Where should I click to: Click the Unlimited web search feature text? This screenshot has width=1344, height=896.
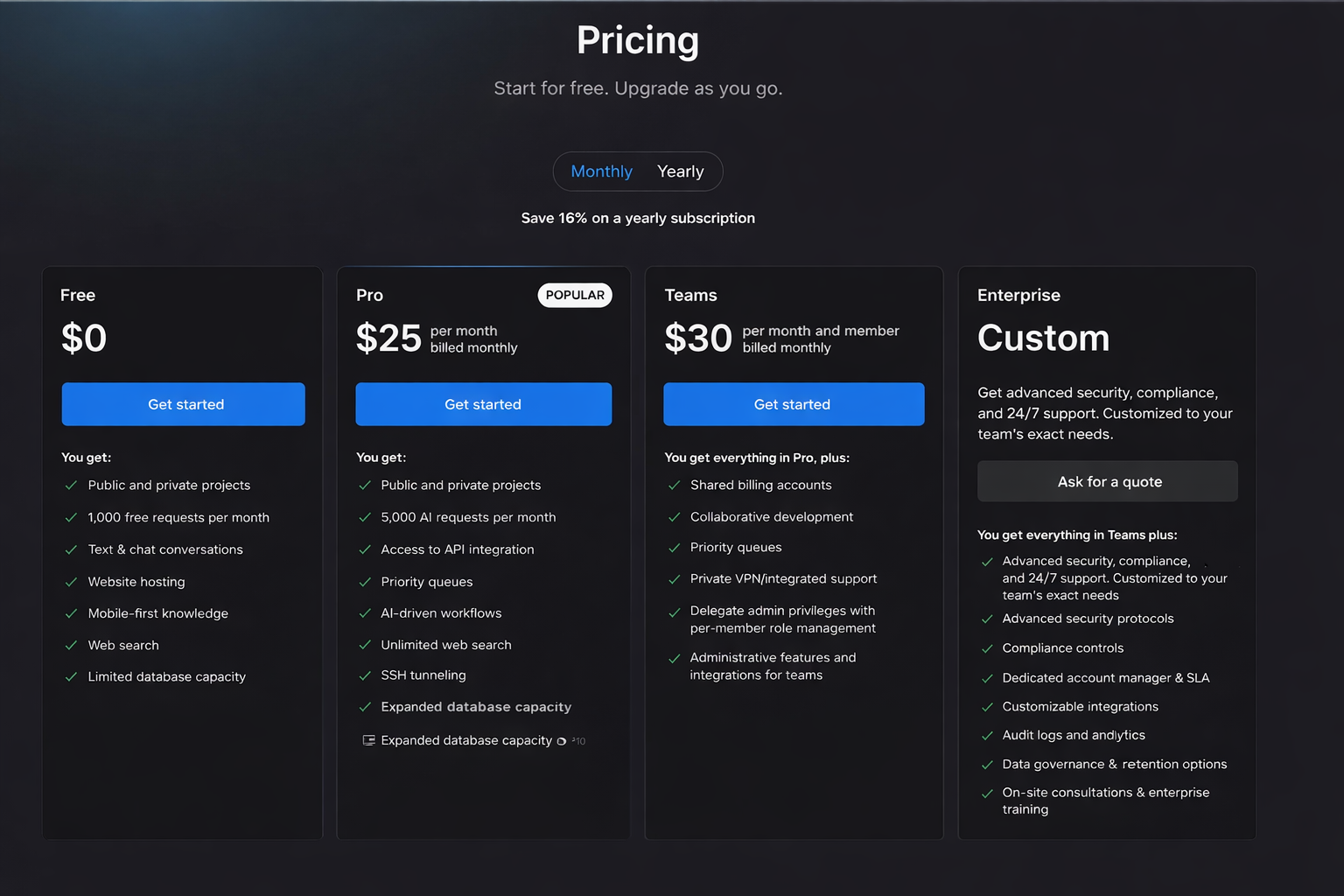pos(445,645)
